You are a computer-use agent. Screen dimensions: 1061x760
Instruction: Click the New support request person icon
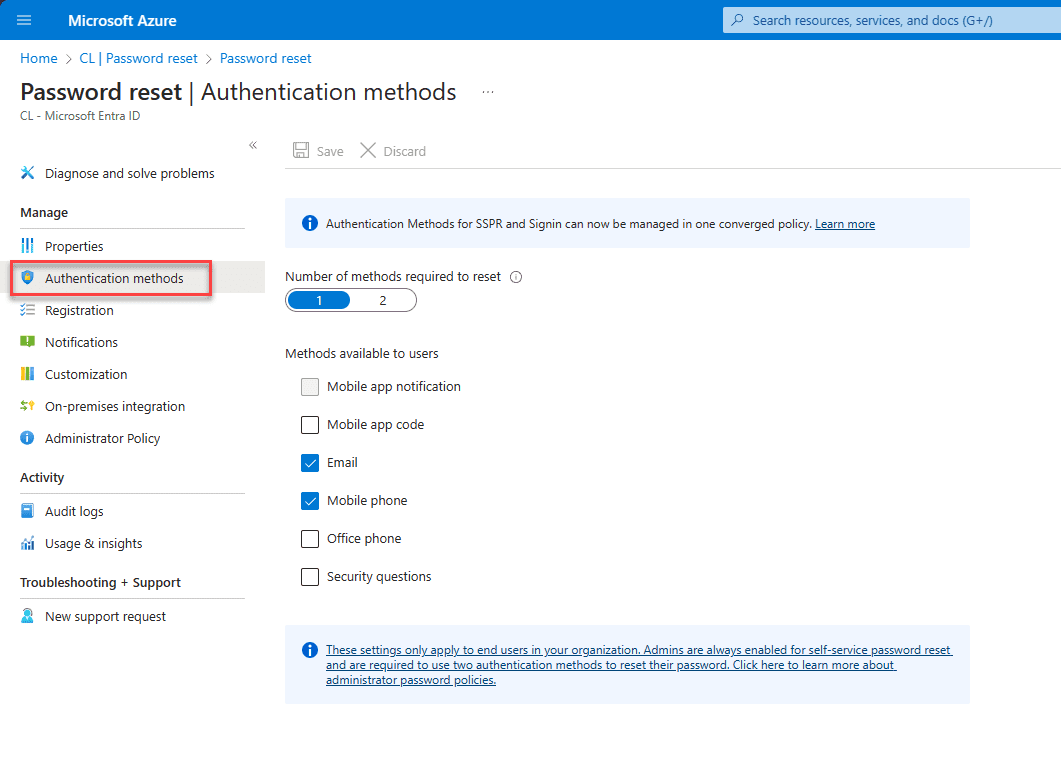[x=27, y=616]
